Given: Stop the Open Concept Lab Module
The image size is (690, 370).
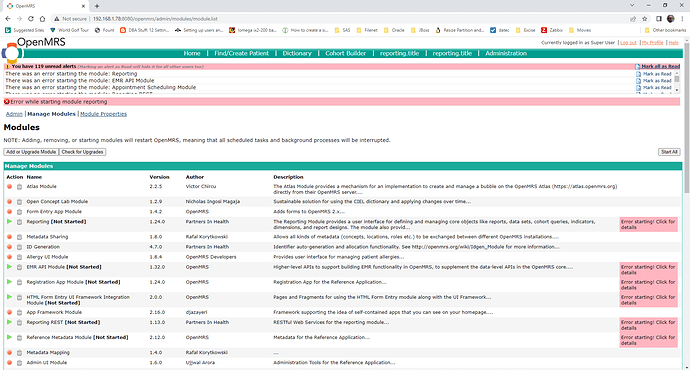Looking at the screenshot, I should click(x=9, y=201).
